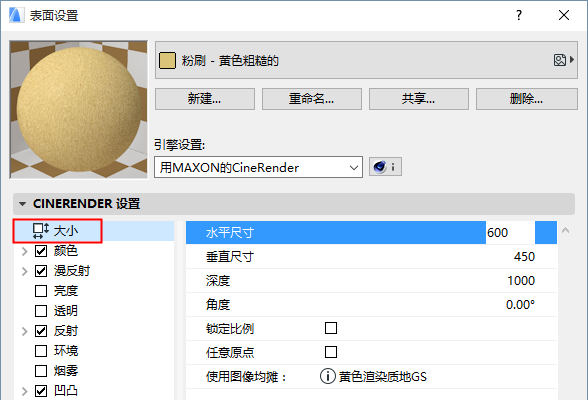Enable the 锁定比例 checkbox
Viewport: 588px width, 400px height.
click(x=331, y=328)
